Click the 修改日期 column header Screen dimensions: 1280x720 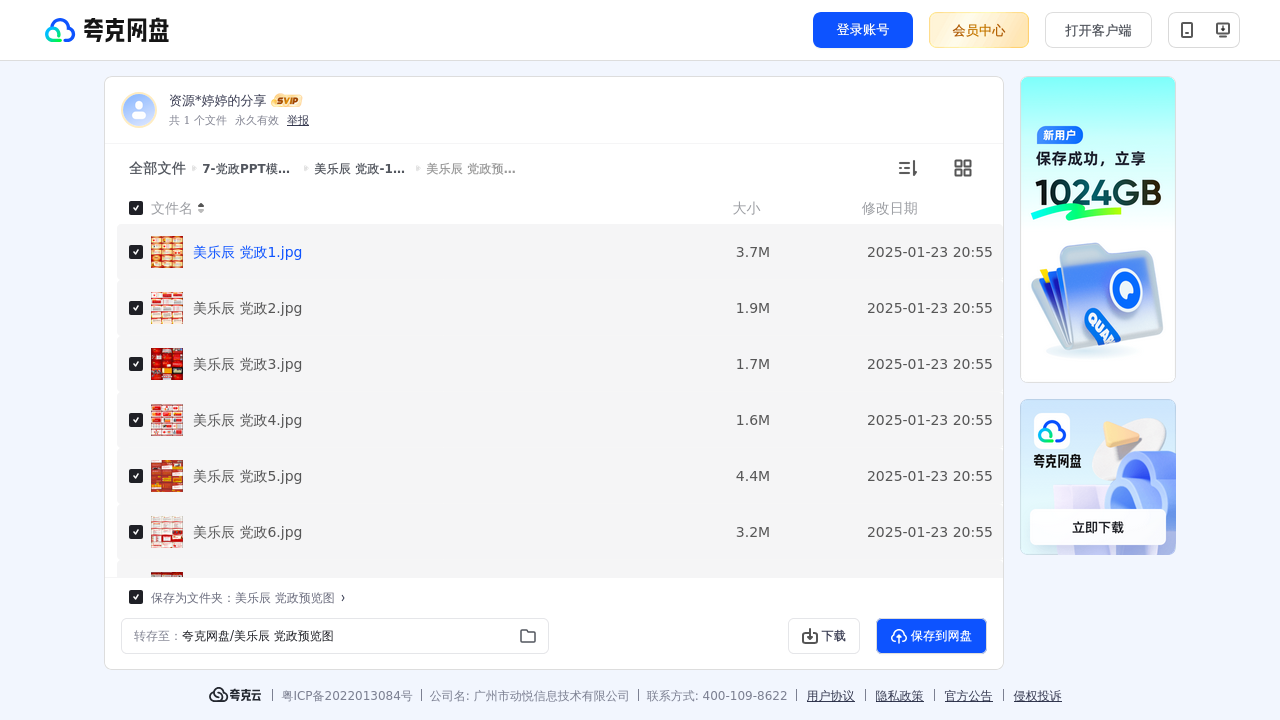(x=890, y=208)
